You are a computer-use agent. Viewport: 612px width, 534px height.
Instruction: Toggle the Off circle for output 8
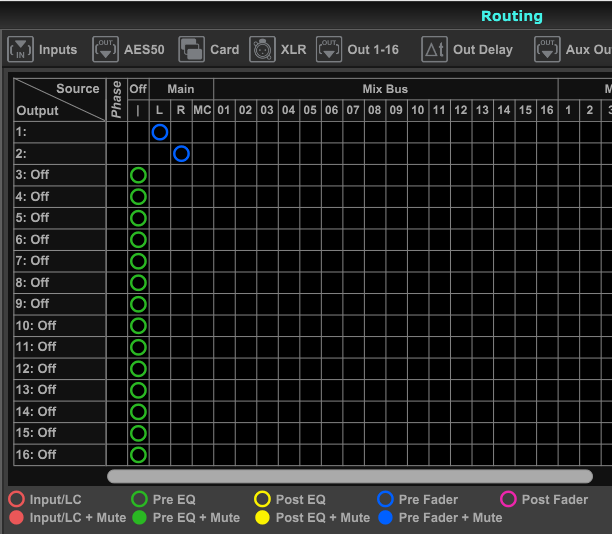[x=138, y=283]
